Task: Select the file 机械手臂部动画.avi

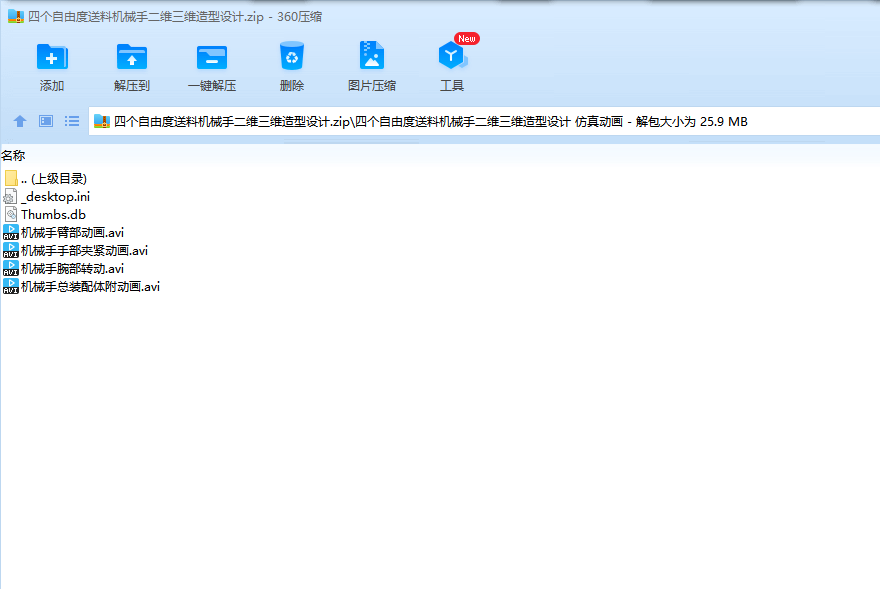Action: pos(72,232)
